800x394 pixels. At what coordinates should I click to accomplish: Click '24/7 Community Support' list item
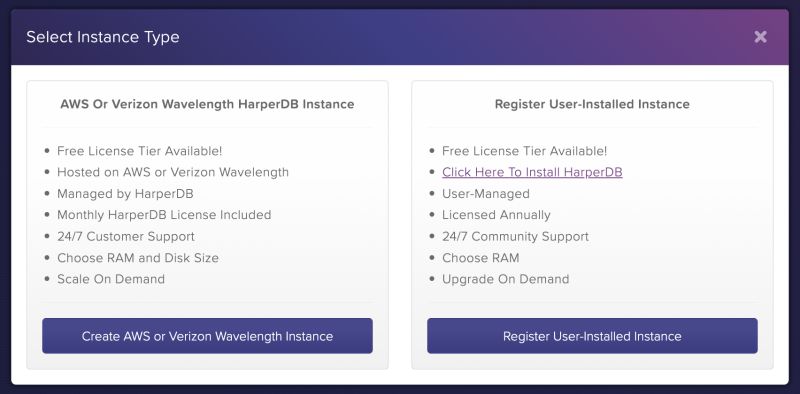click(x=515, y=237)
